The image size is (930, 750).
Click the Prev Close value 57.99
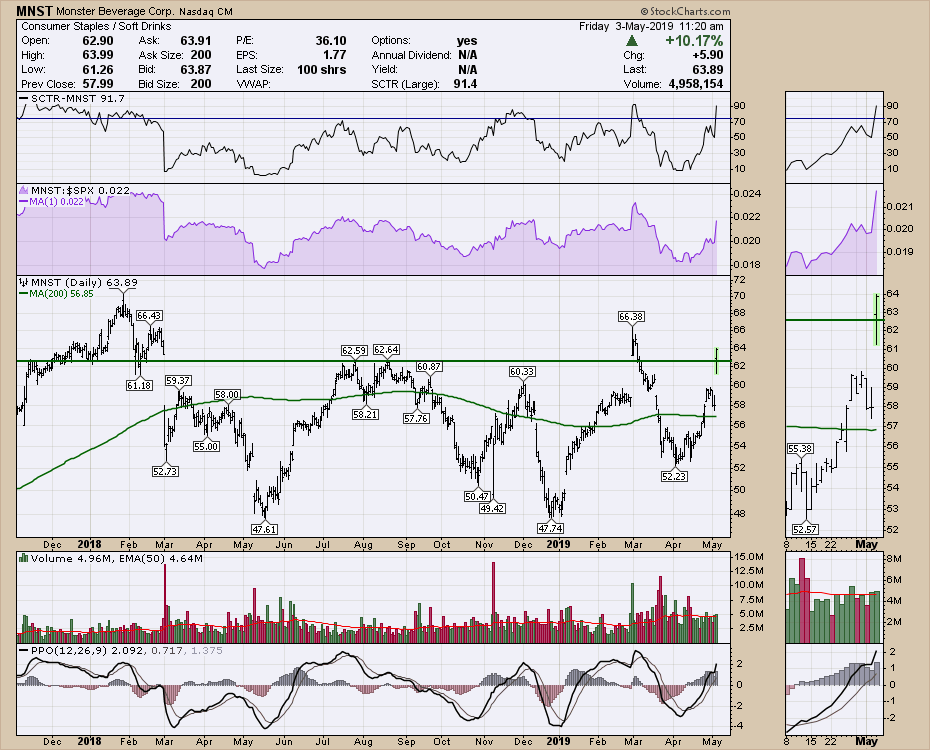tap(98, 84)
